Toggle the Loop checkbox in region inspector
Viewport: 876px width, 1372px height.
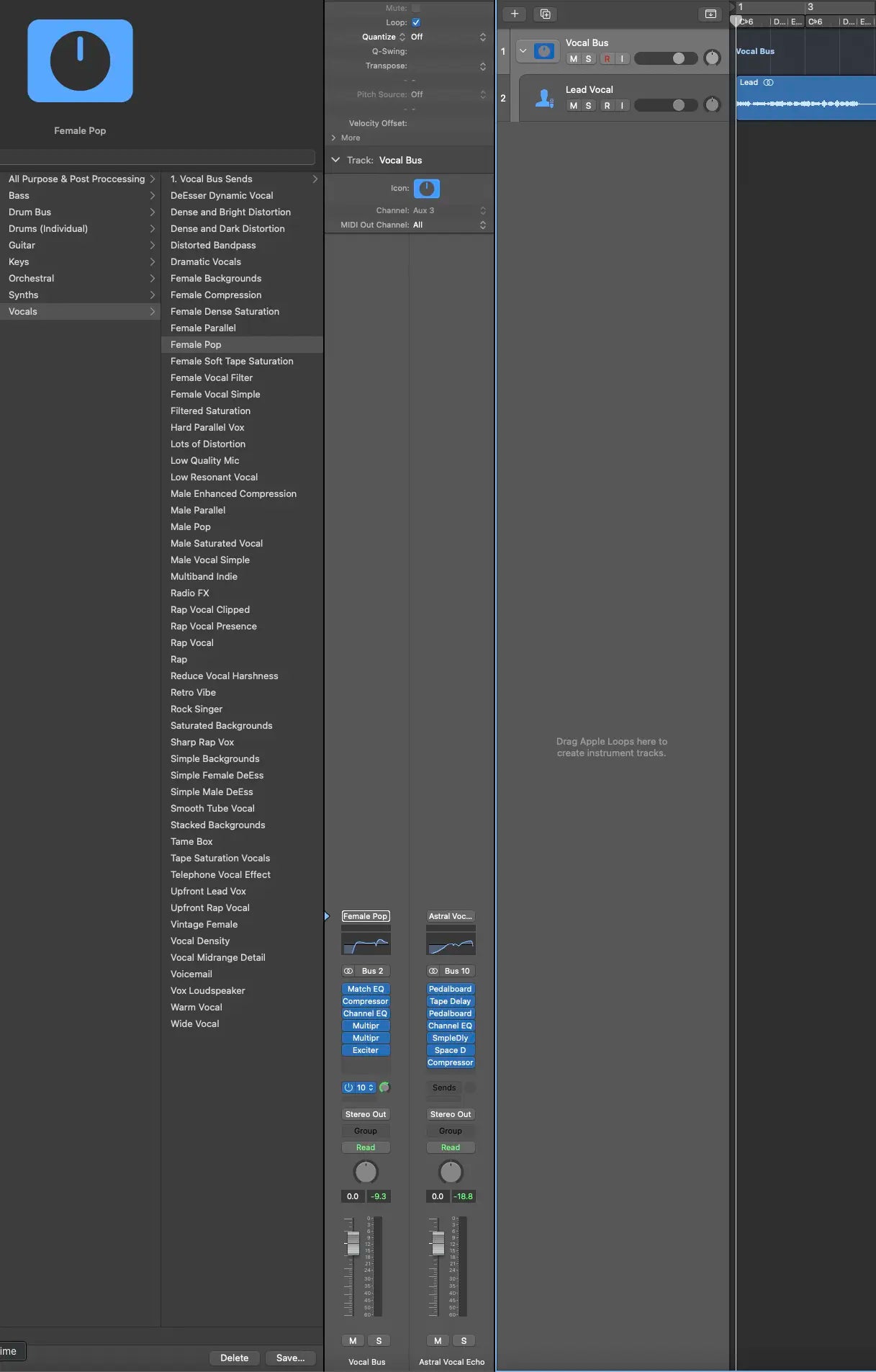click(416, 22)
